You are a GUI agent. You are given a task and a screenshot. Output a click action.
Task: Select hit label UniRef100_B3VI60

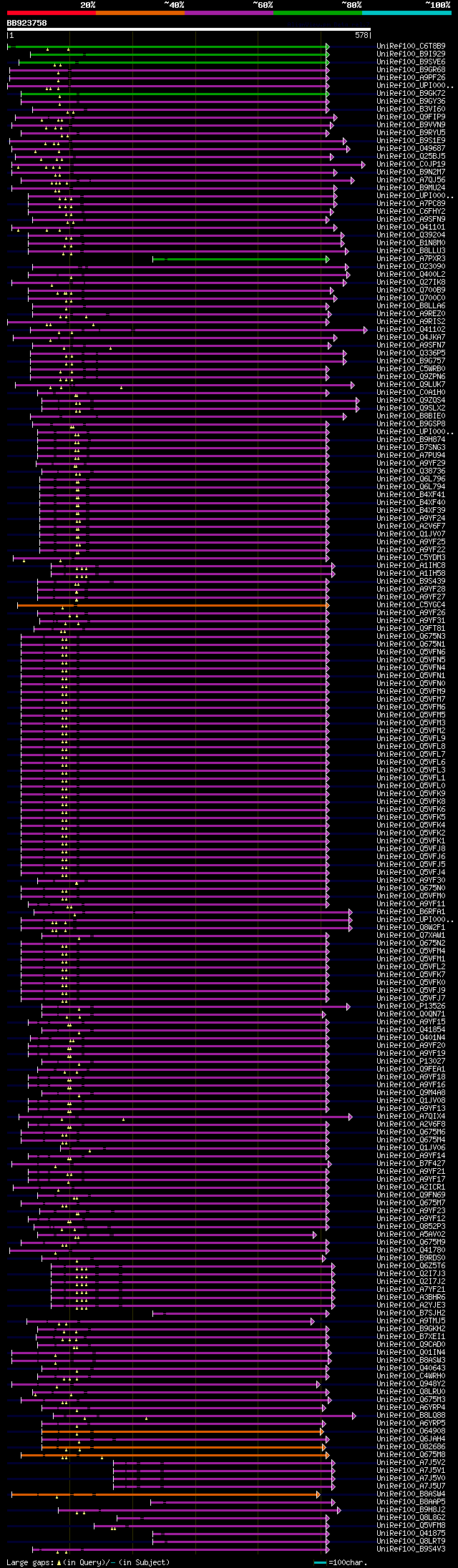click(x=411, y=109)
